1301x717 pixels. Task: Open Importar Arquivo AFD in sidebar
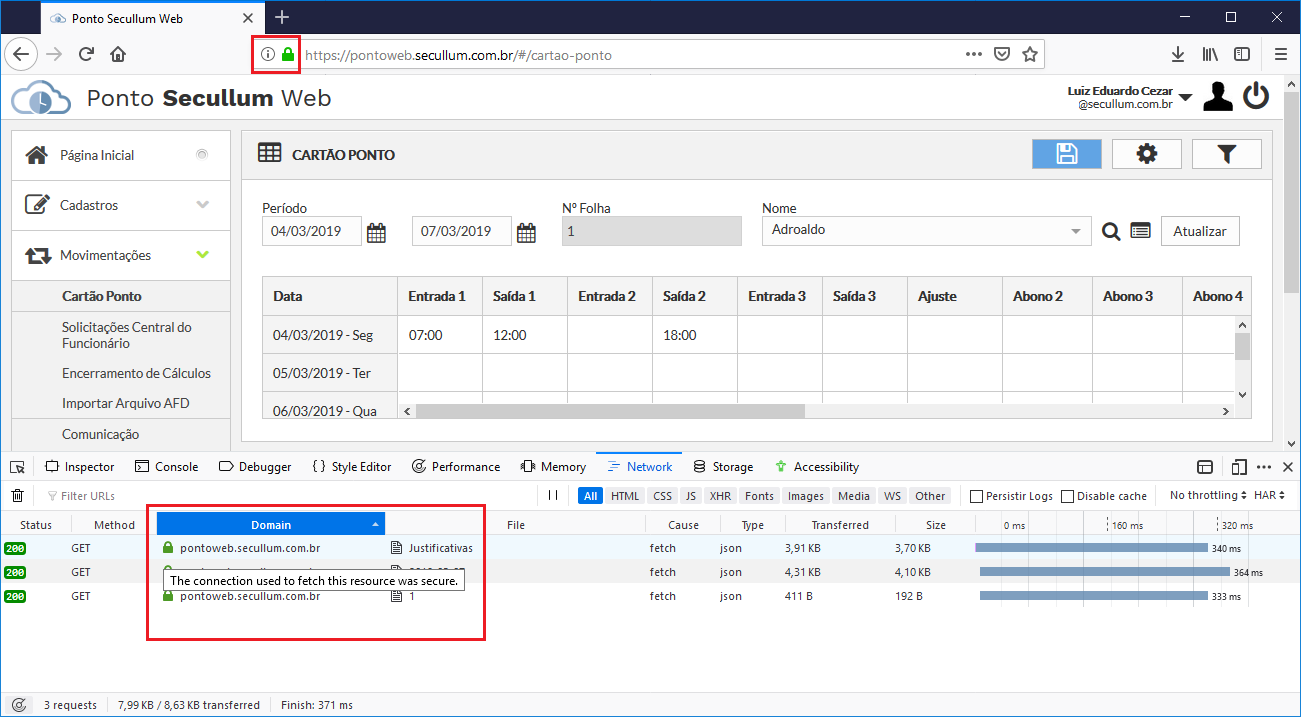click(x=125, y=403)
